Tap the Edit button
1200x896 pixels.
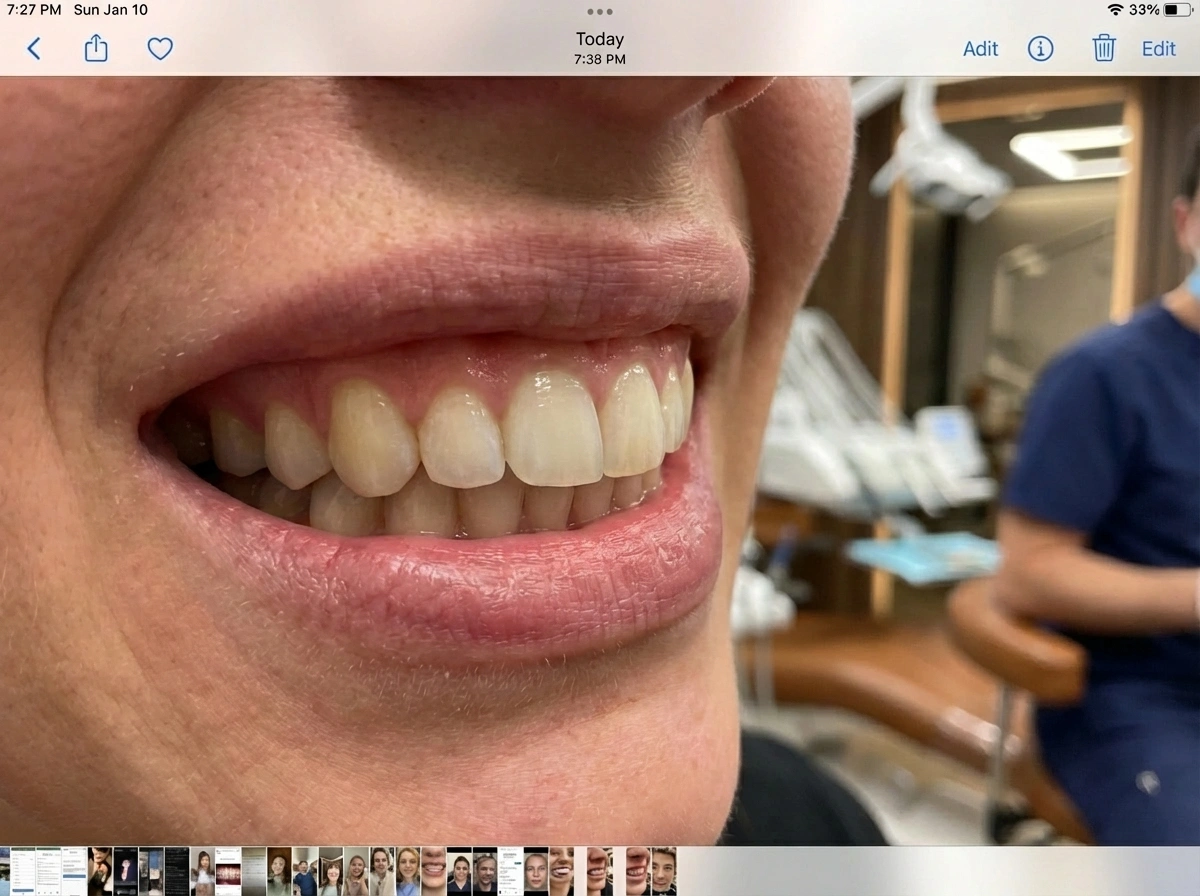tap(1158, 48)
